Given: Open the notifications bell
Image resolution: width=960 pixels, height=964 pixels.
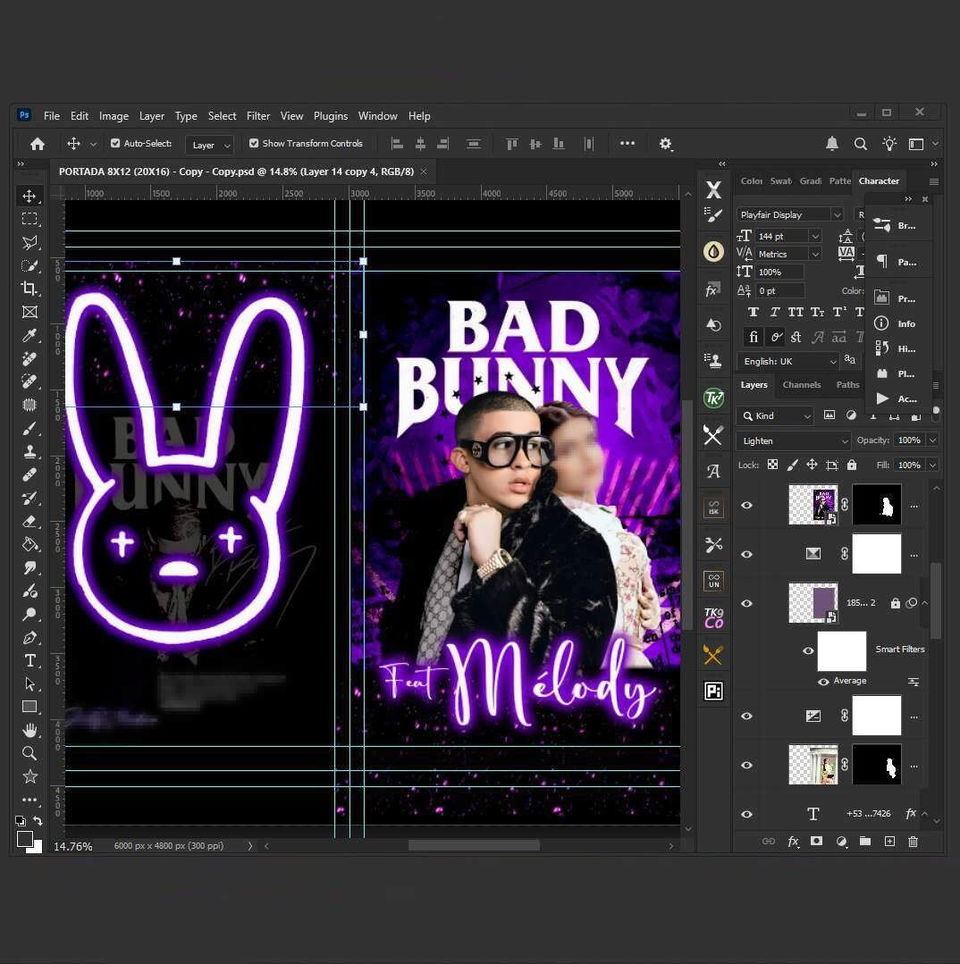Looking at the screenshot, I should click(x=831, y=144).
